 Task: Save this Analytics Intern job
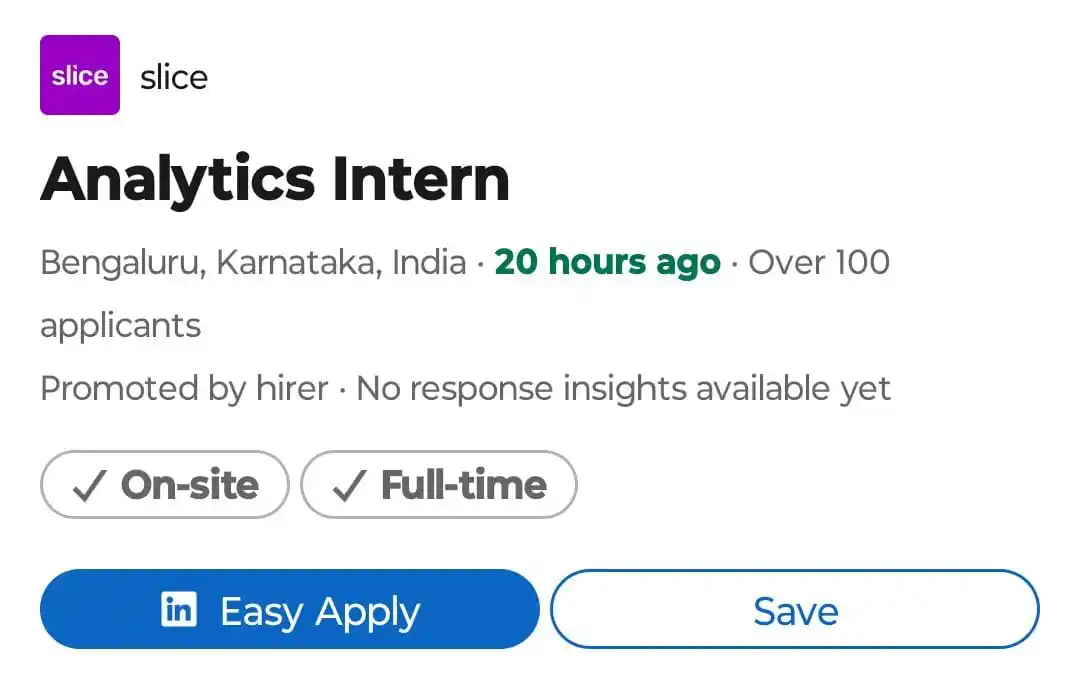795,609
